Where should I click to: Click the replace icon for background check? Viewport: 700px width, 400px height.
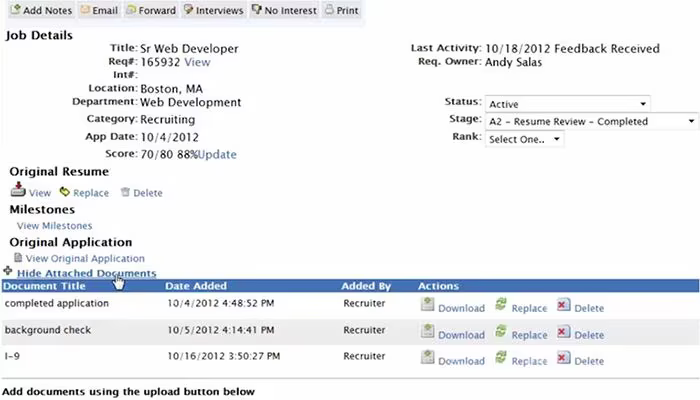point(501,331)
